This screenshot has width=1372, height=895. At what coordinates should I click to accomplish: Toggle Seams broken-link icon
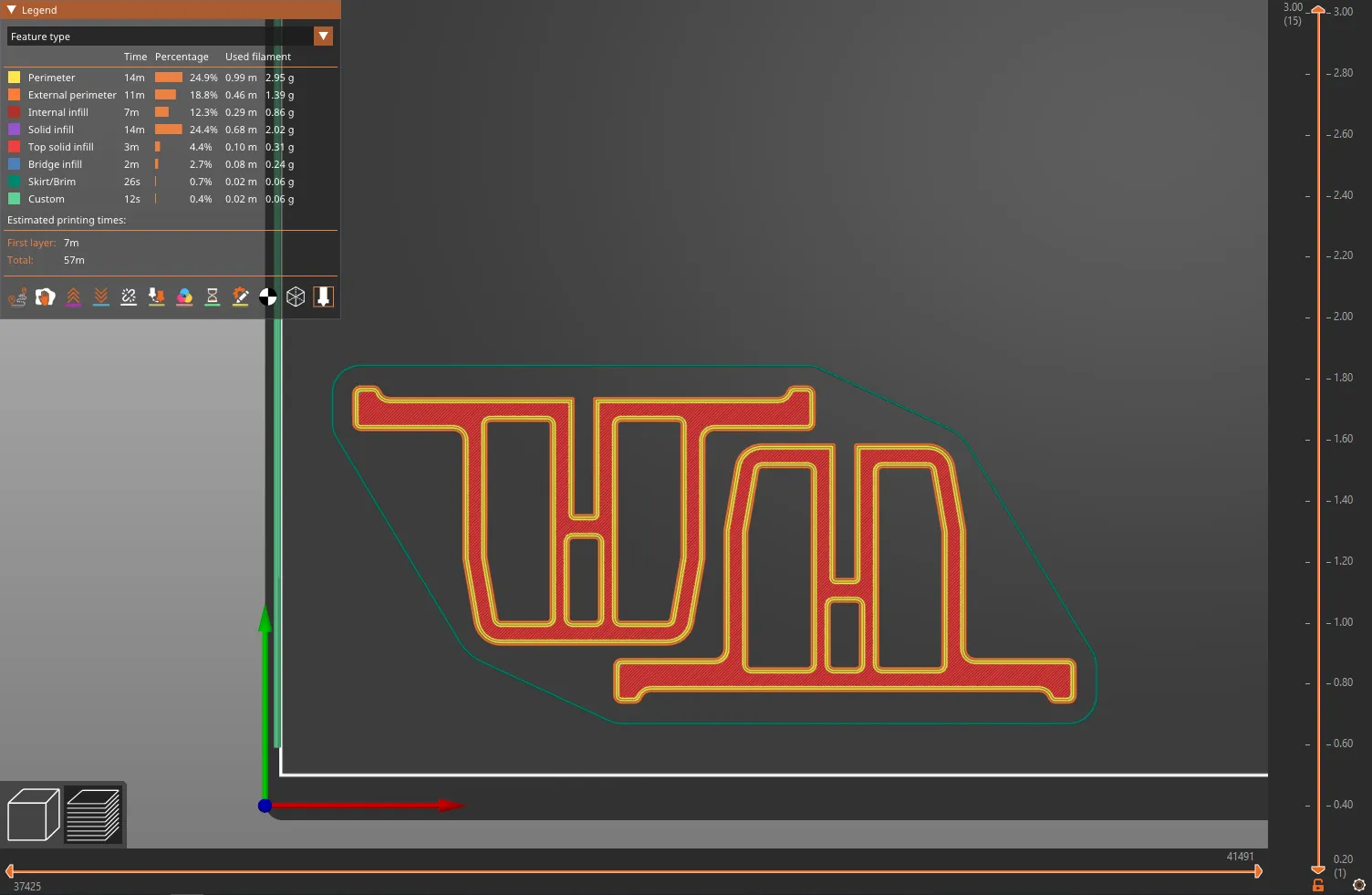(x=129, y=297)
